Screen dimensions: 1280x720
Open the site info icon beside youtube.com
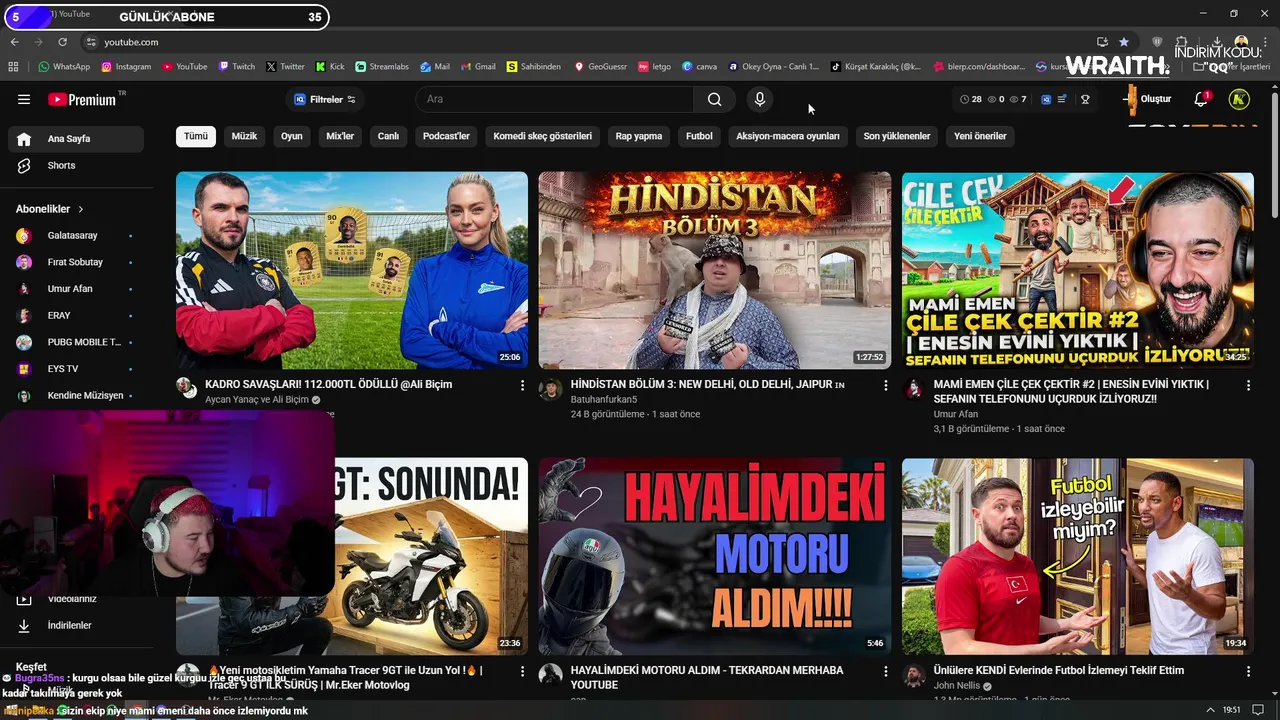pyautogui.click(x=91, y=42)
